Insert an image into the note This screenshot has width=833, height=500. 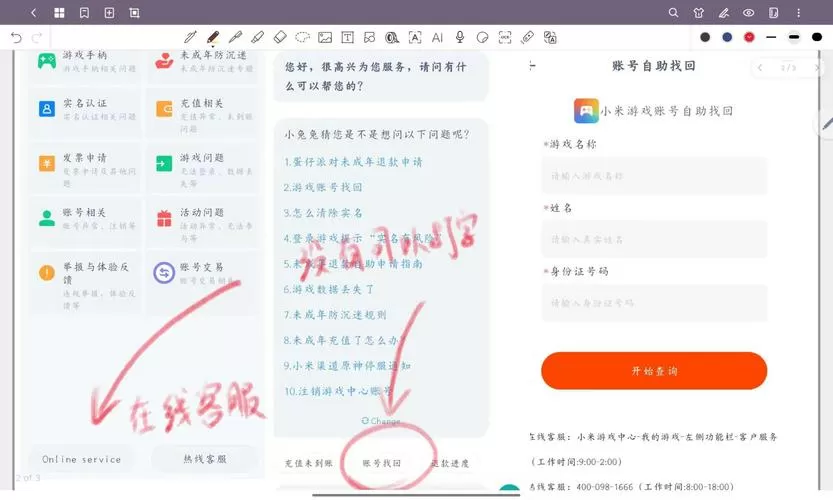pyautogui.click(x=325, y=37)
